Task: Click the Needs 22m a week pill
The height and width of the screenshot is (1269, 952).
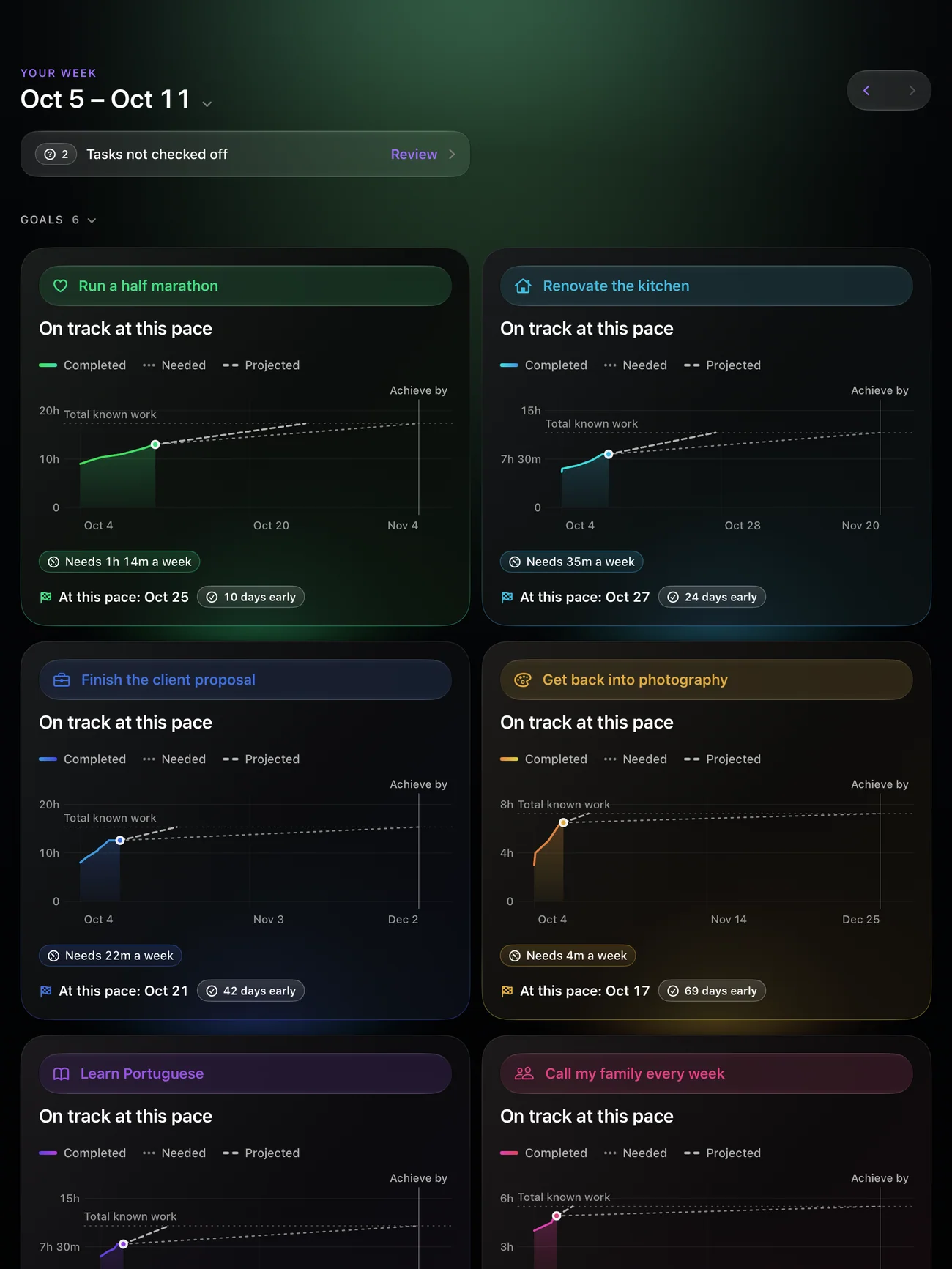Action: (x=111, y=956)
